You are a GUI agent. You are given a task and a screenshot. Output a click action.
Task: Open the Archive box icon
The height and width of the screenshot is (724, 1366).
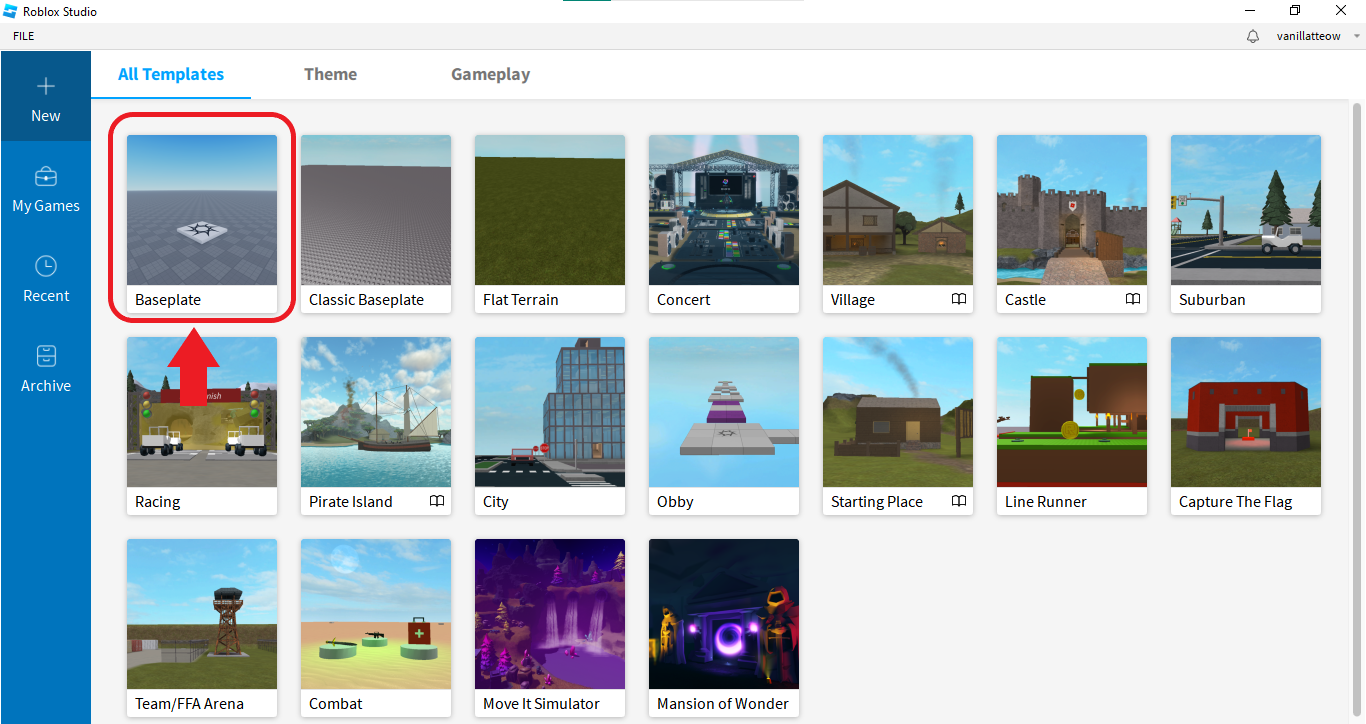pos(45,357)
